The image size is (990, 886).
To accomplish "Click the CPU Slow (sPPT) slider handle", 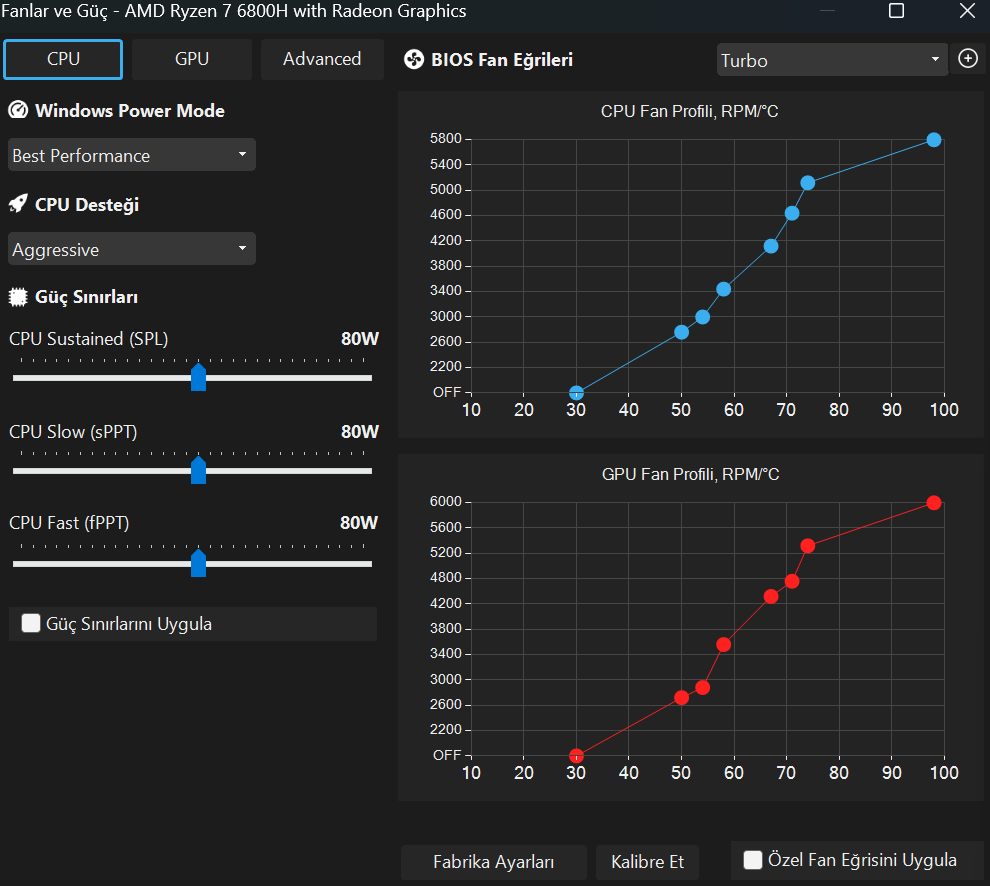I will point(198,470).
